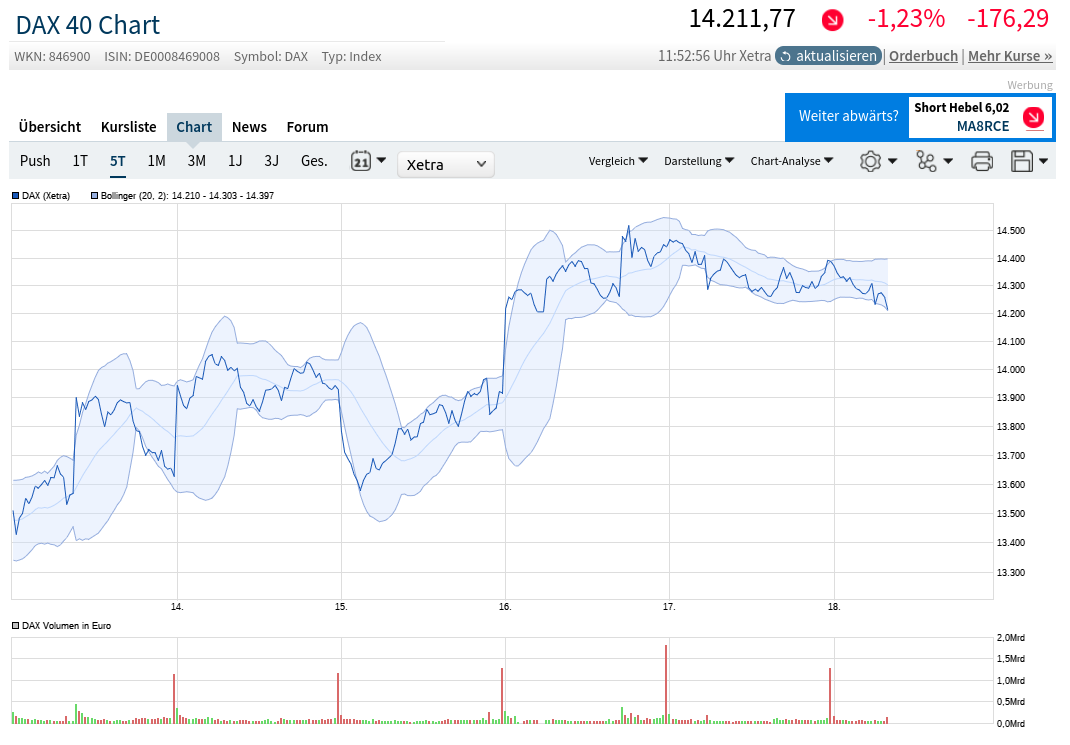The height and width of the screenshot is (745, 1070).
Task: Click the red arrow icon on the MA8RCE banner
Action: click(1032, 117)
